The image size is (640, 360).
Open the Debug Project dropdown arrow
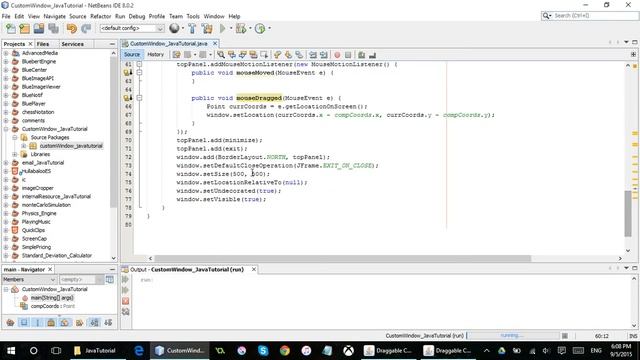click(250, 29)
